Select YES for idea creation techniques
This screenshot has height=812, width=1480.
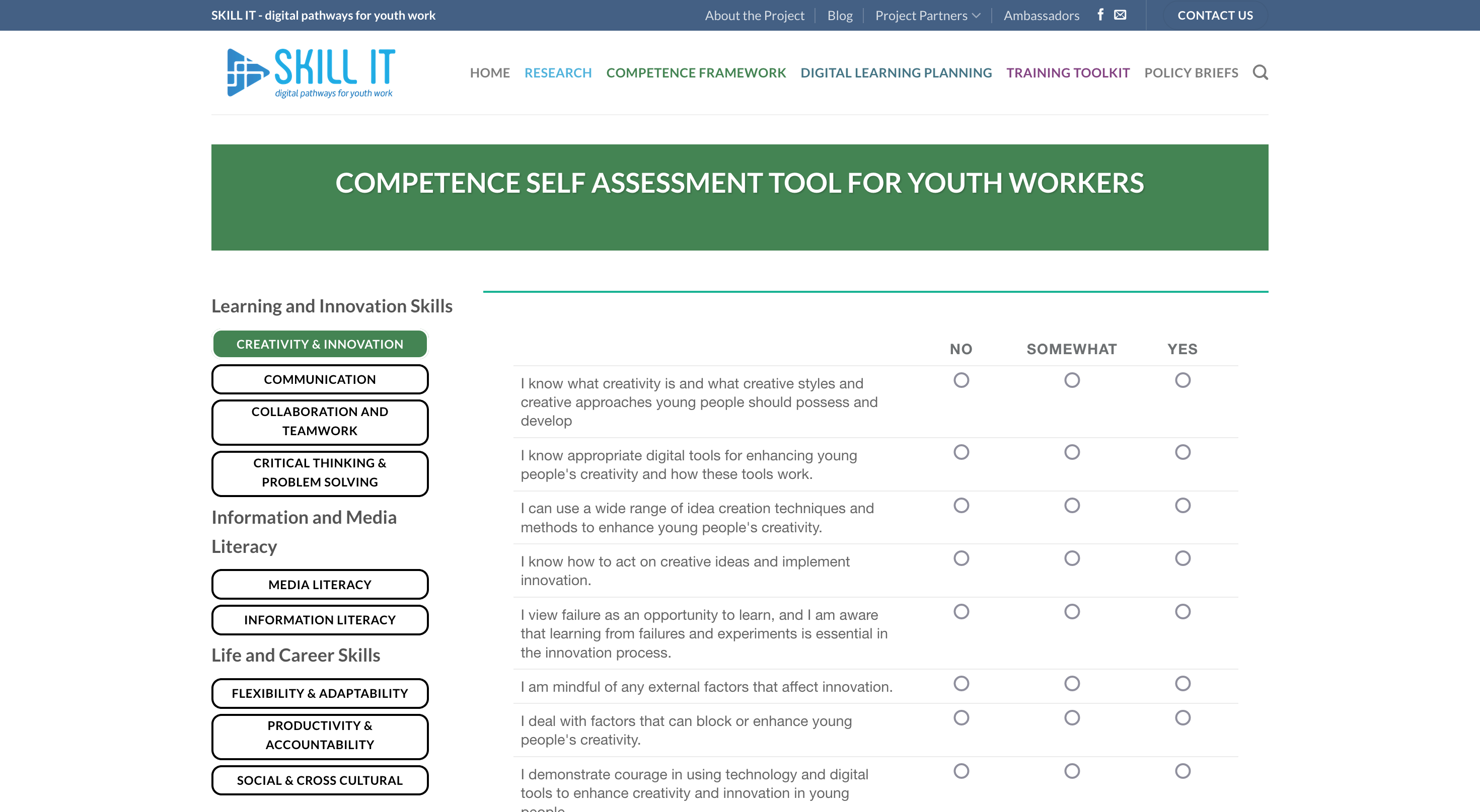pos(1182,505)
